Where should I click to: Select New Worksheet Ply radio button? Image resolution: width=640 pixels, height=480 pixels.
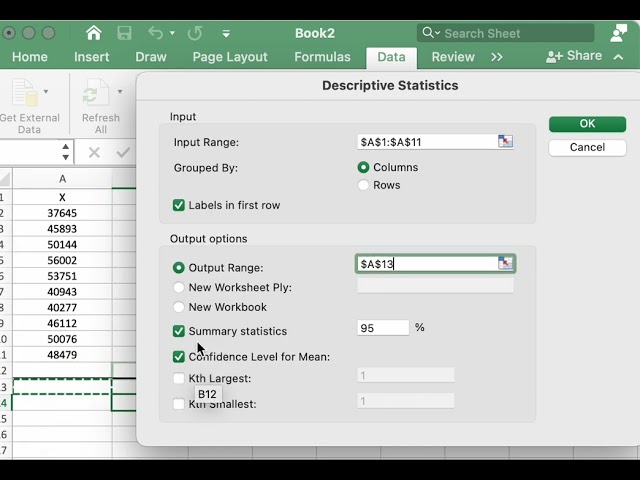coord(178,287)
